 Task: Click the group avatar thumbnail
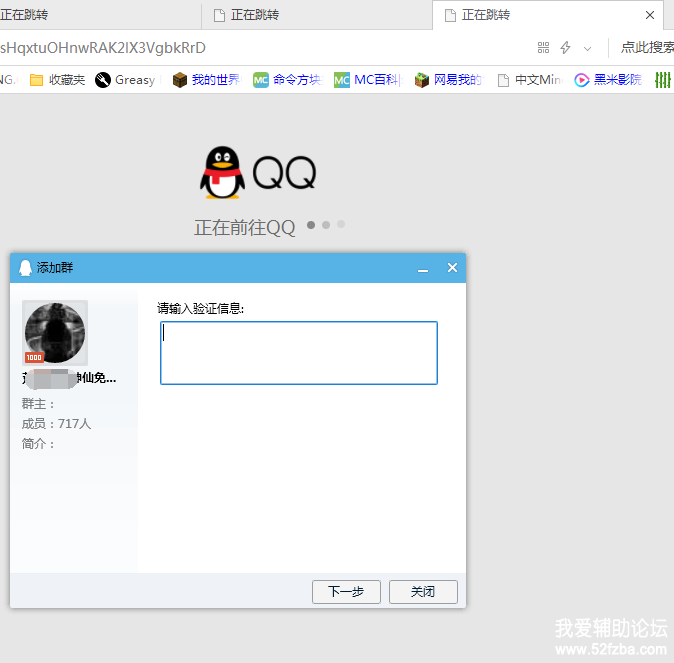pyautogui.click(x=55, y=332)
